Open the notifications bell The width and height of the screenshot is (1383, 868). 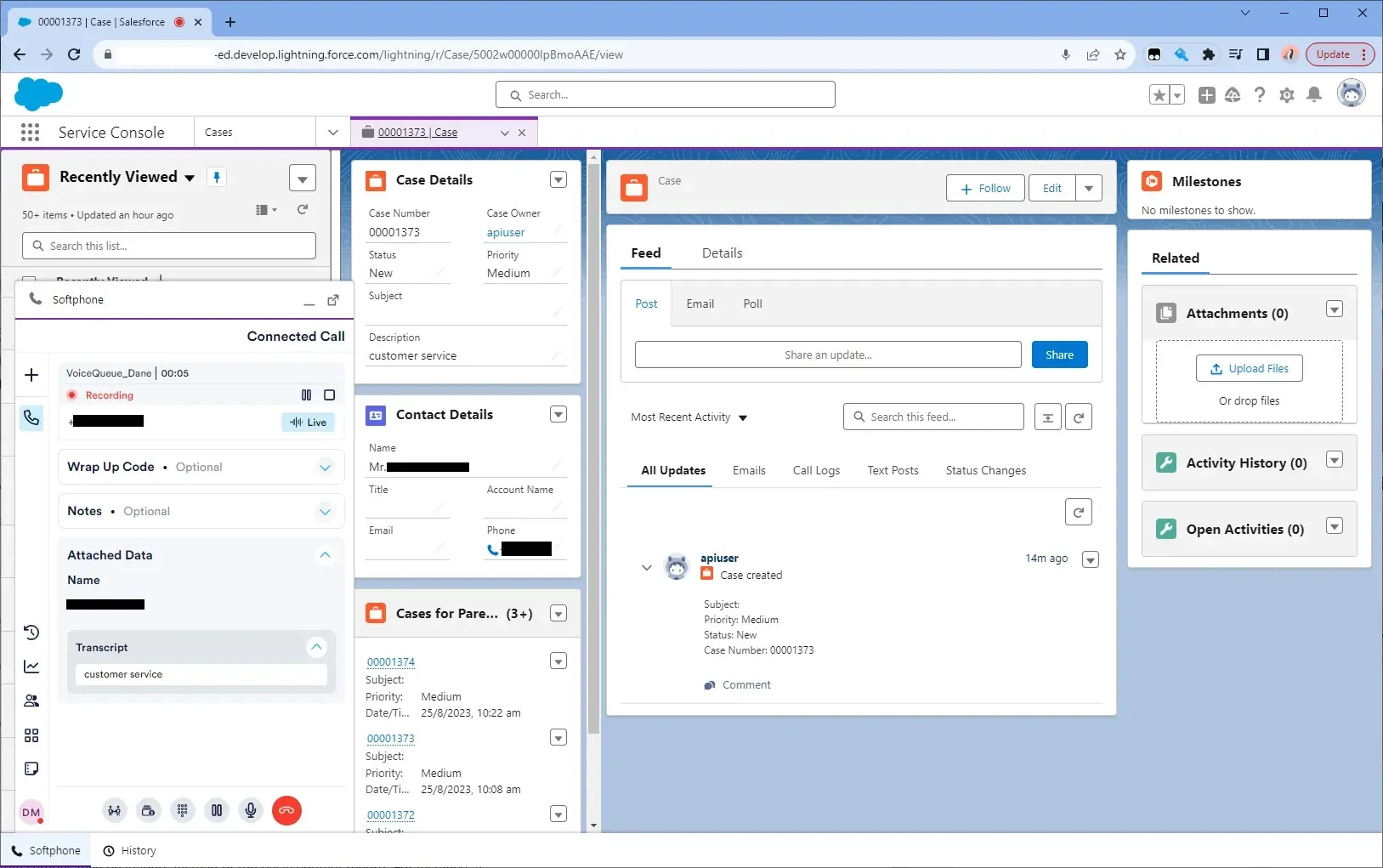click(1313, 95)
